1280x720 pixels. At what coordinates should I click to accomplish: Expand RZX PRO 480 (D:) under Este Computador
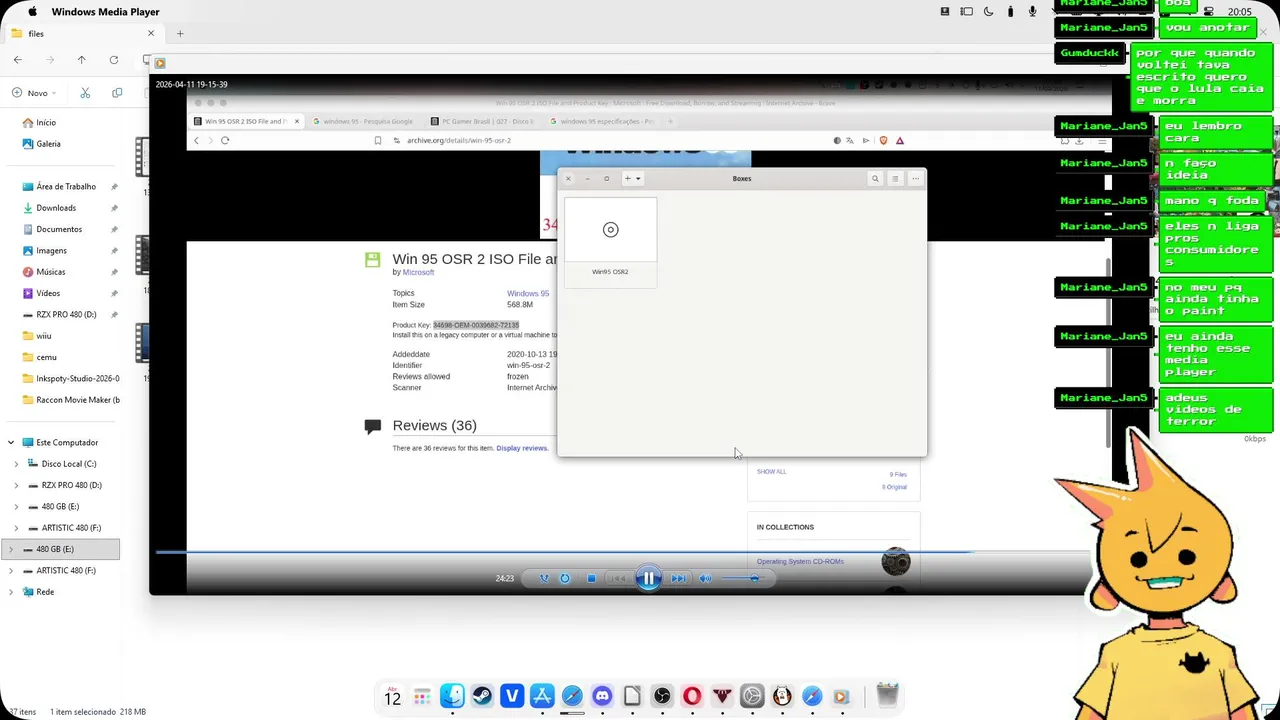16,485
